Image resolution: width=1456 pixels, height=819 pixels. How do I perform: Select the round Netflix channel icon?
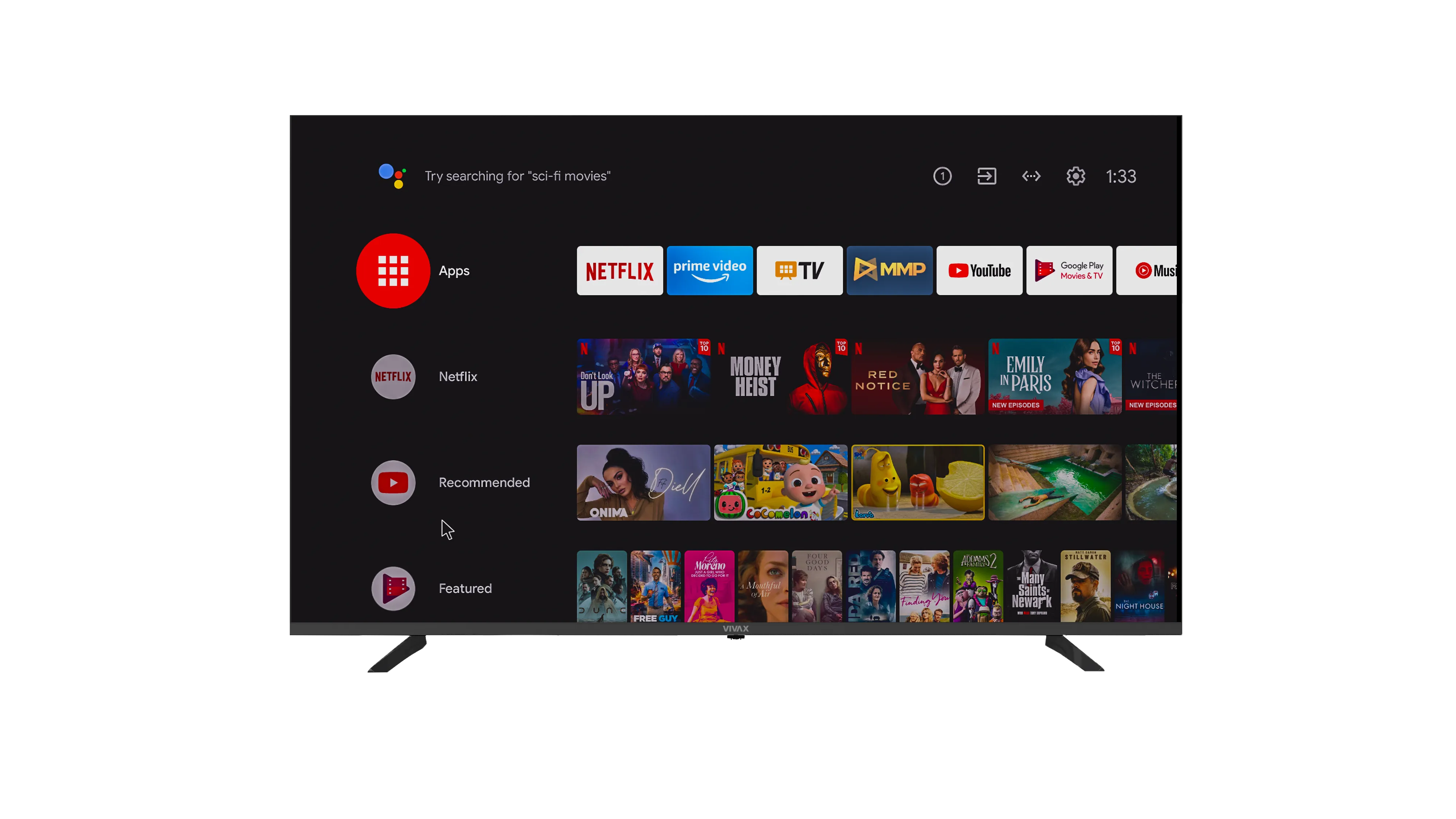point(393,377)
